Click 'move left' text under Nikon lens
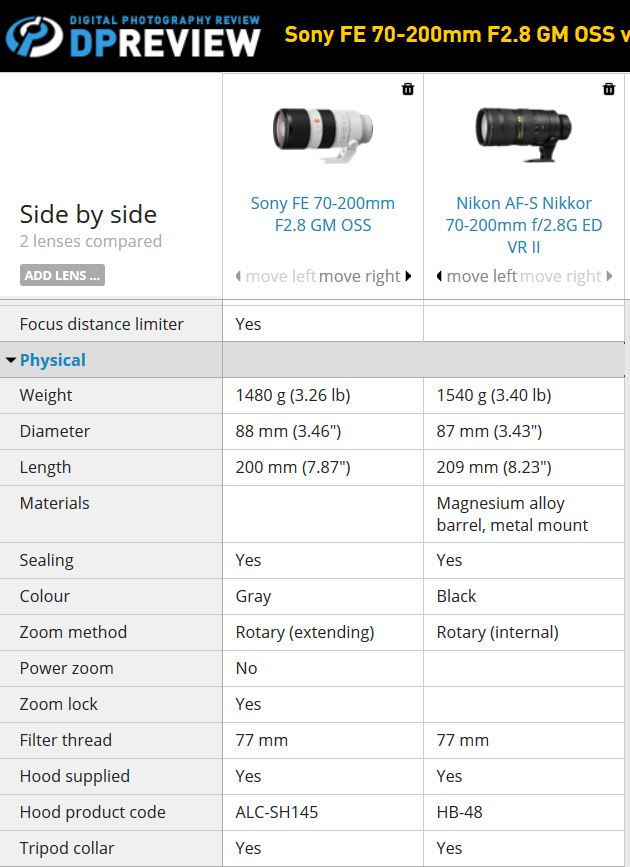Image resolution: width=630 pixels, height=867 pixels. [482, 276]
